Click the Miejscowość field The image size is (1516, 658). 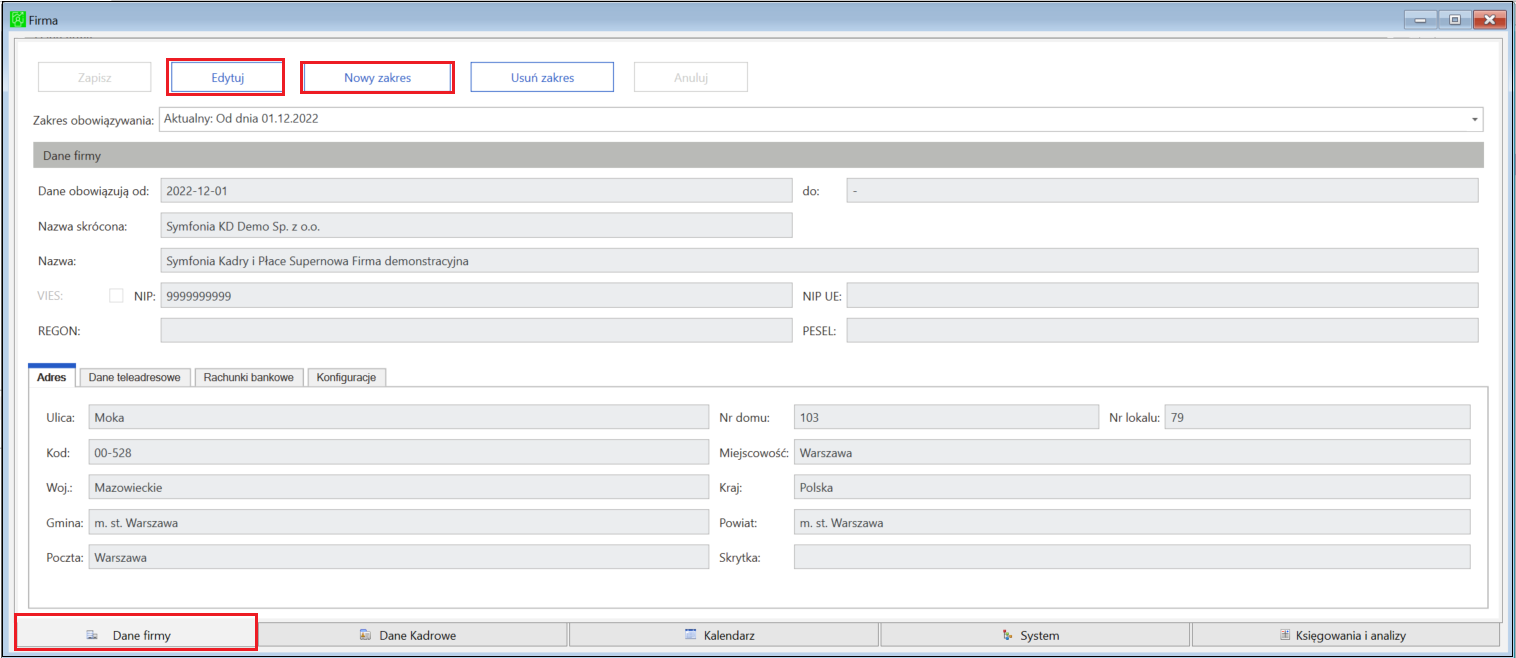[1131, 453]
